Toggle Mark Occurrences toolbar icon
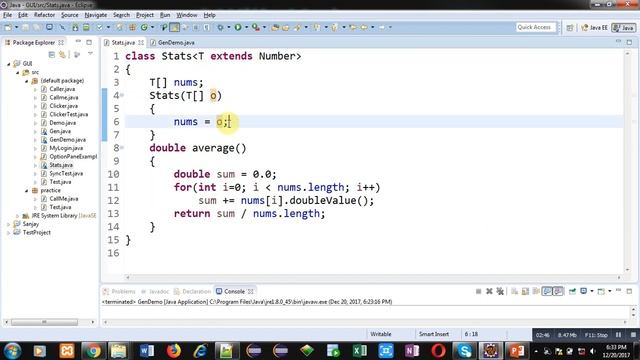 [174, 27]
